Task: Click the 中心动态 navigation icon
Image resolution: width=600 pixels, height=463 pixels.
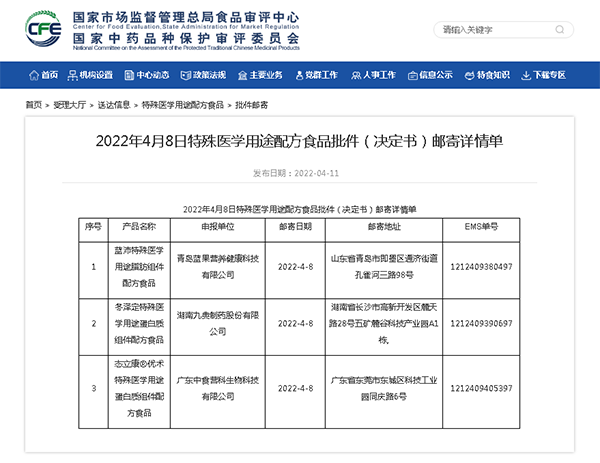Action: click(x=129, y=75)
